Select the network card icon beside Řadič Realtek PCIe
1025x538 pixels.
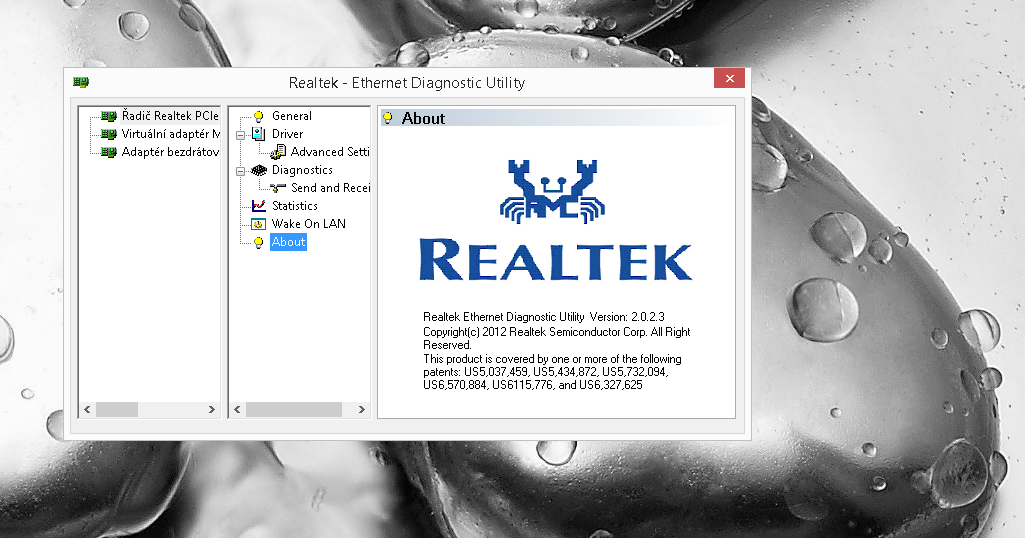(109, 116)
